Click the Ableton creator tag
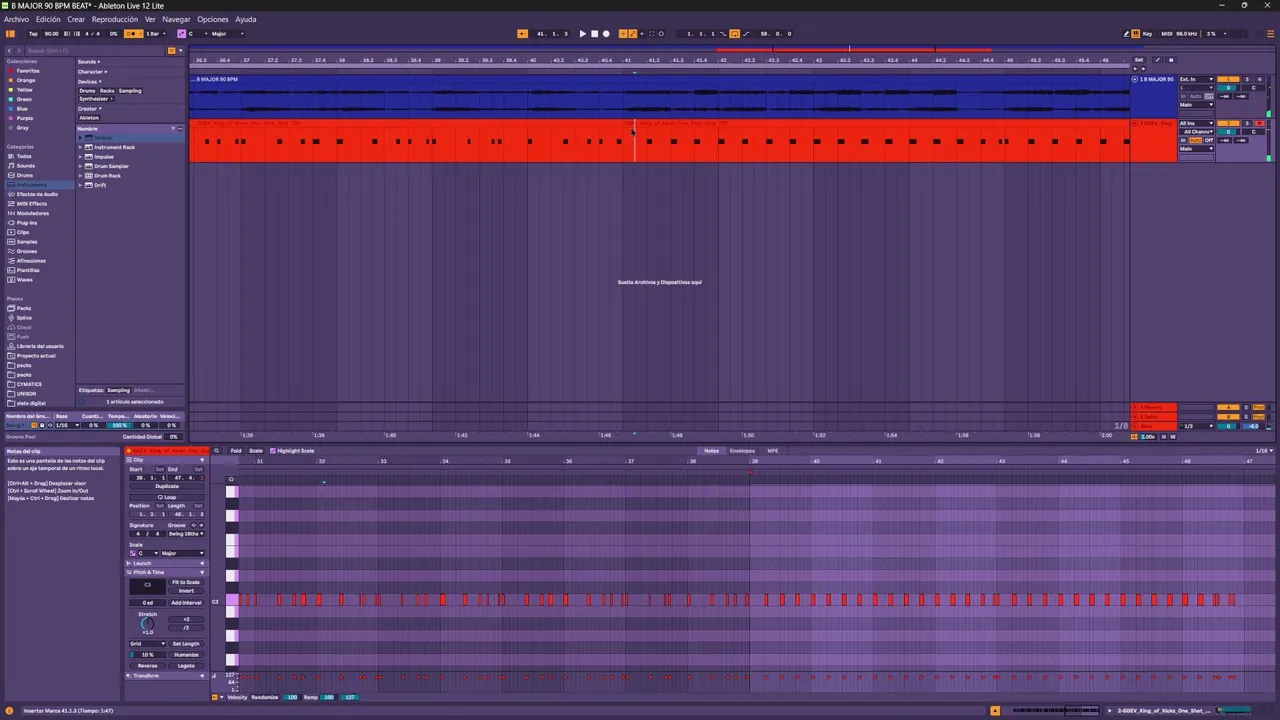 point(89,118)
